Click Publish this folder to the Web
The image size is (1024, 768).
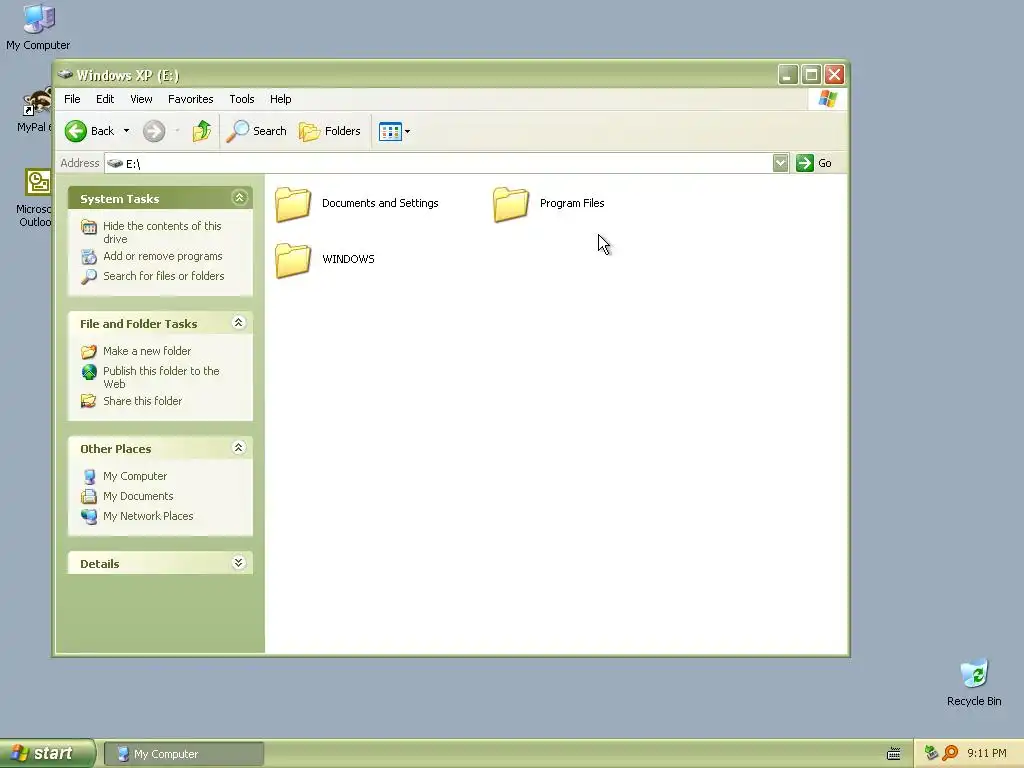(161, 377)
